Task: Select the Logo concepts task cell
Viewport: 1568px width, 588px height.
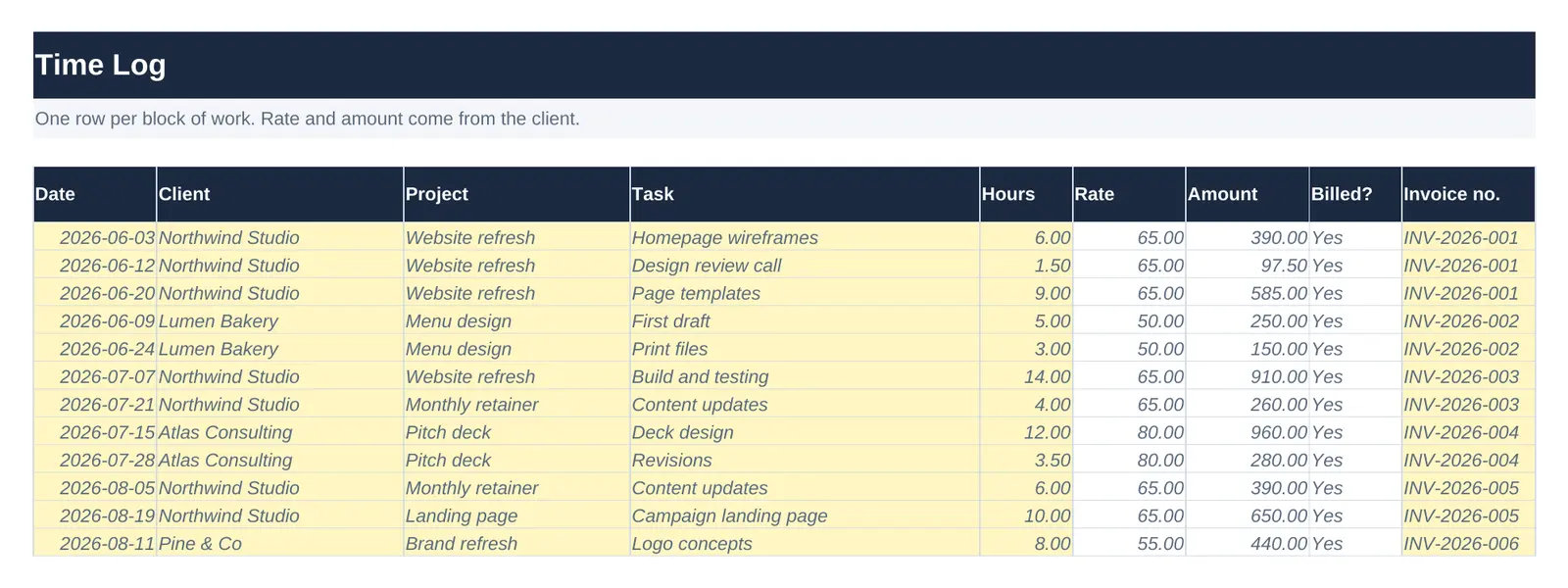Action: click(x=805, y=544)
